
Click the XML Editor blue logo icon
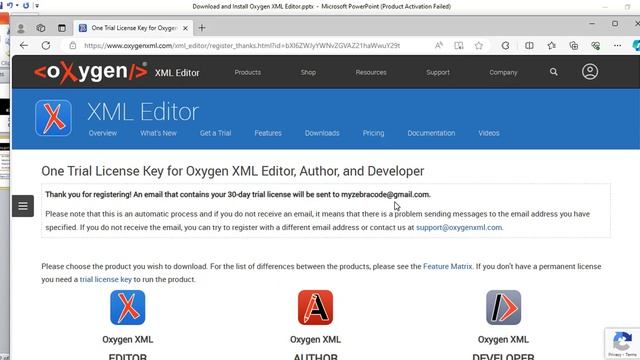coord(53,118)
